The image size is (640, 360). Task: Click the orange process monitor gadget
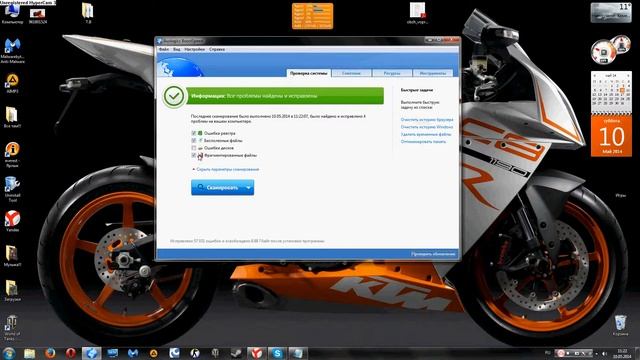coord(312,16)
